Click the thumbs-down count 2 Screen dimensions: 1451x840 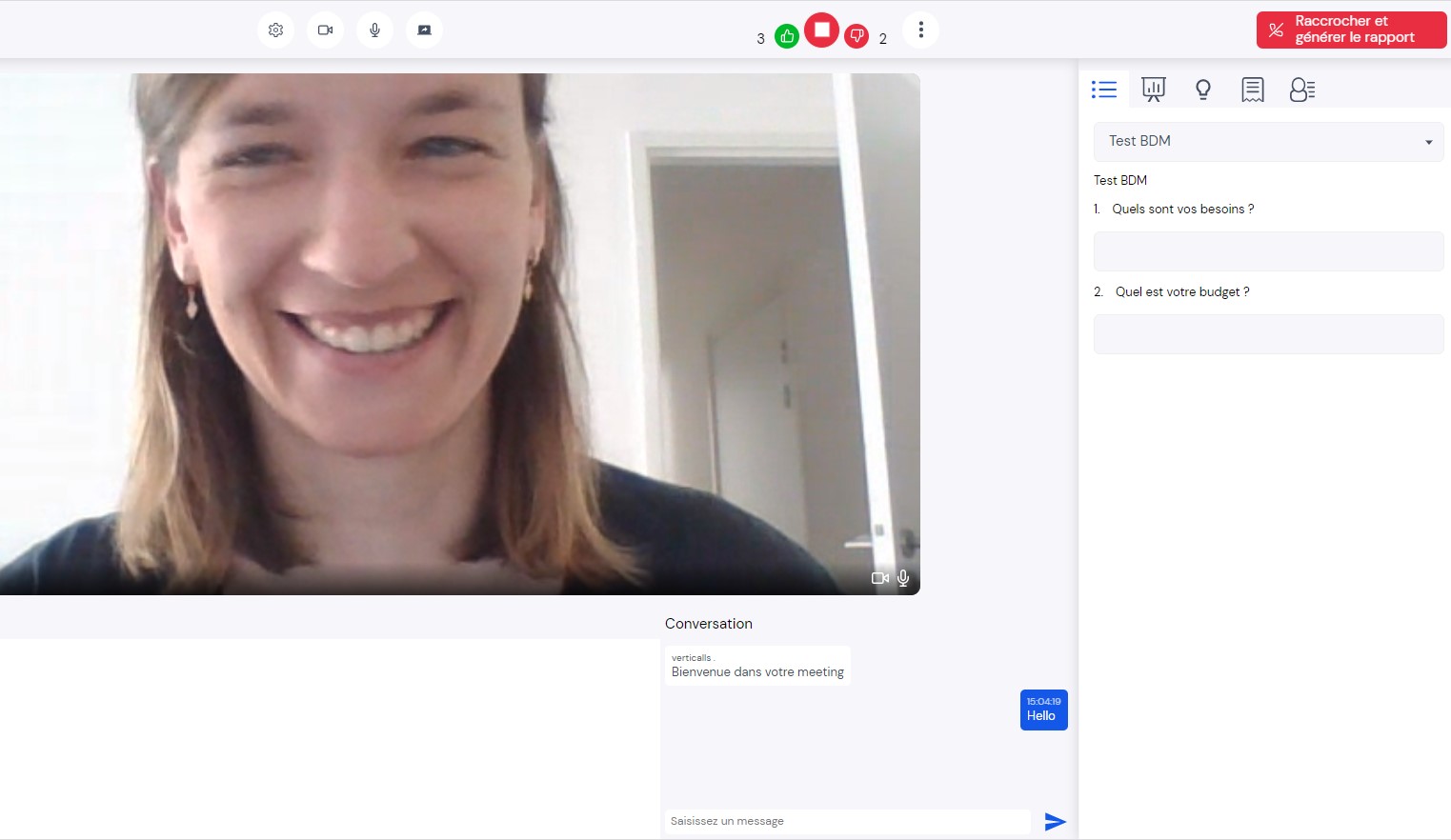[883, 39]
